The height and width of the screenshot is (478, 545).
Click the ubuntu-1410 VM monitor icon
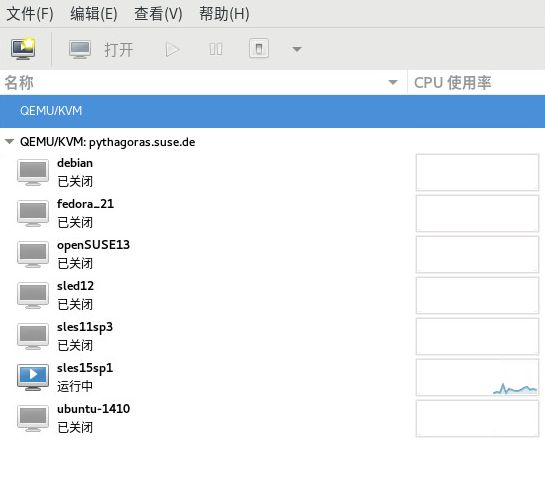pos(33,418)
